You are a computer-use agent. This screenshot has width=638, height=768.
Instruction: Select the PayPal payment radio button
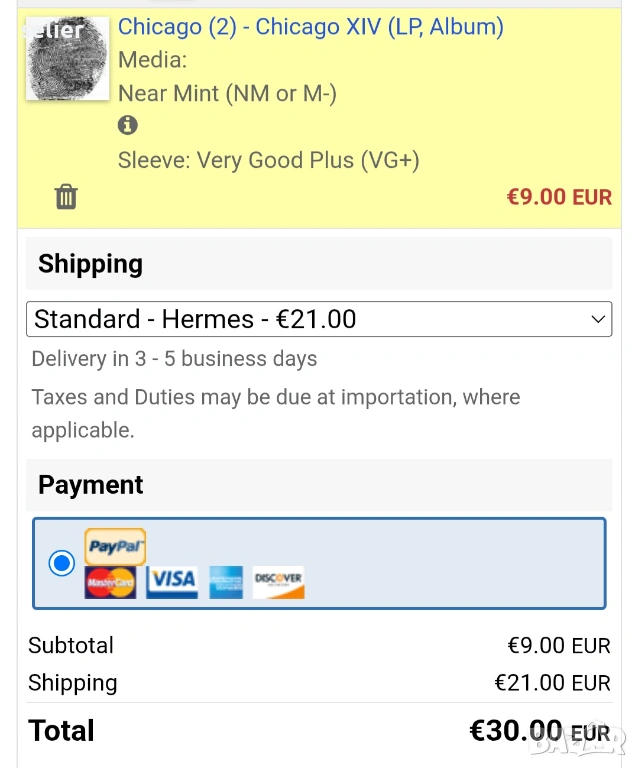(x=62, y=563)
